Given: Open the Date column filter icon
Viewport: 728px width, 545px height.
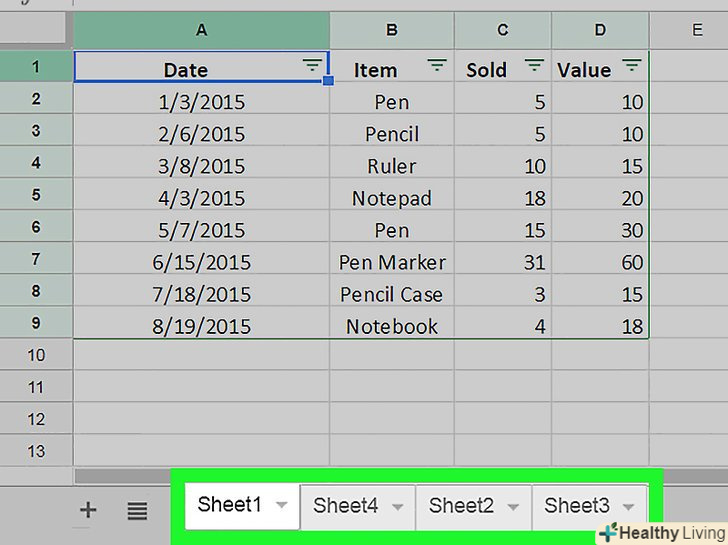Looking at the screenshot, I should 312,66.
